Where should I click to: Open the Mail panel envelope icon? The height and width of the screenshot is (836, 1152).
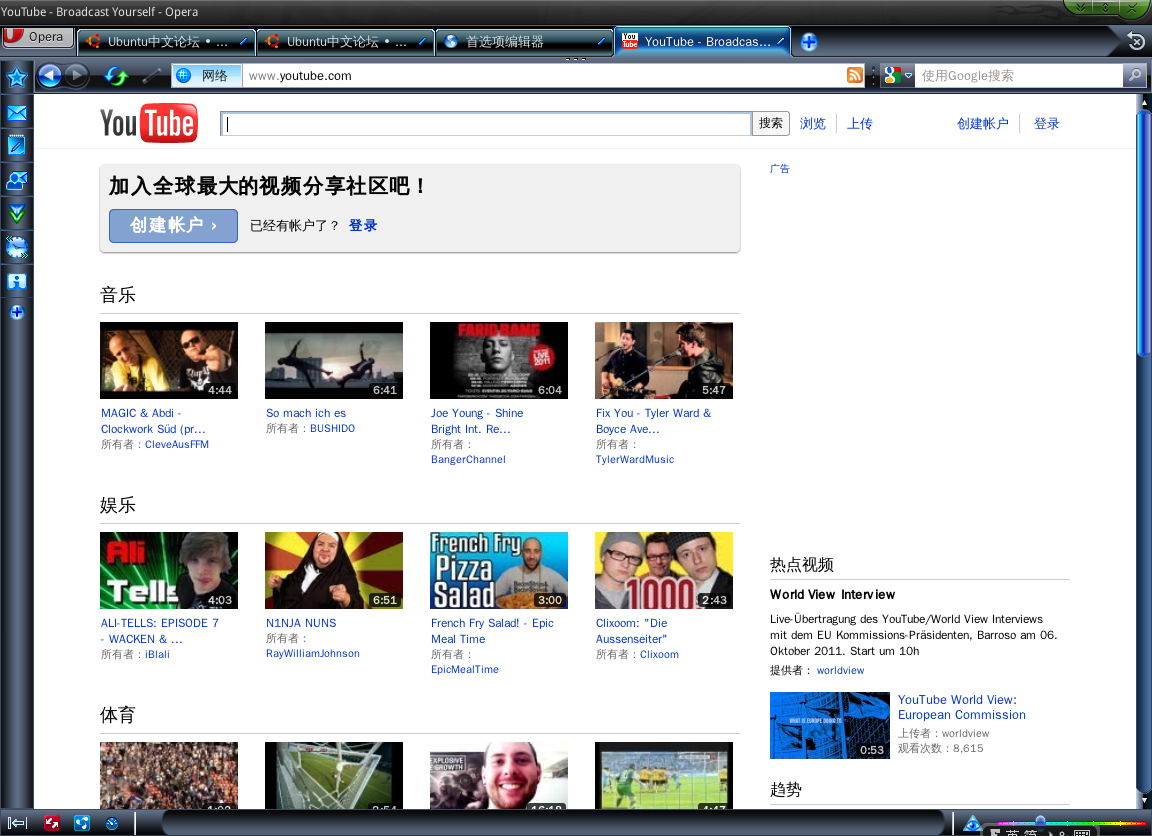(16, 113)
